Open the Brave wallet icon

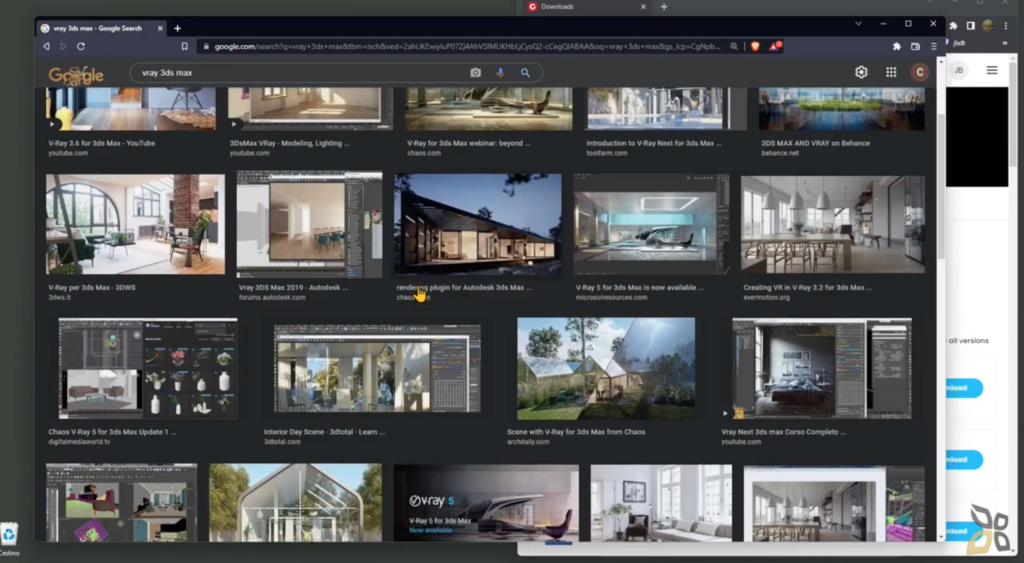pos(916,46)
